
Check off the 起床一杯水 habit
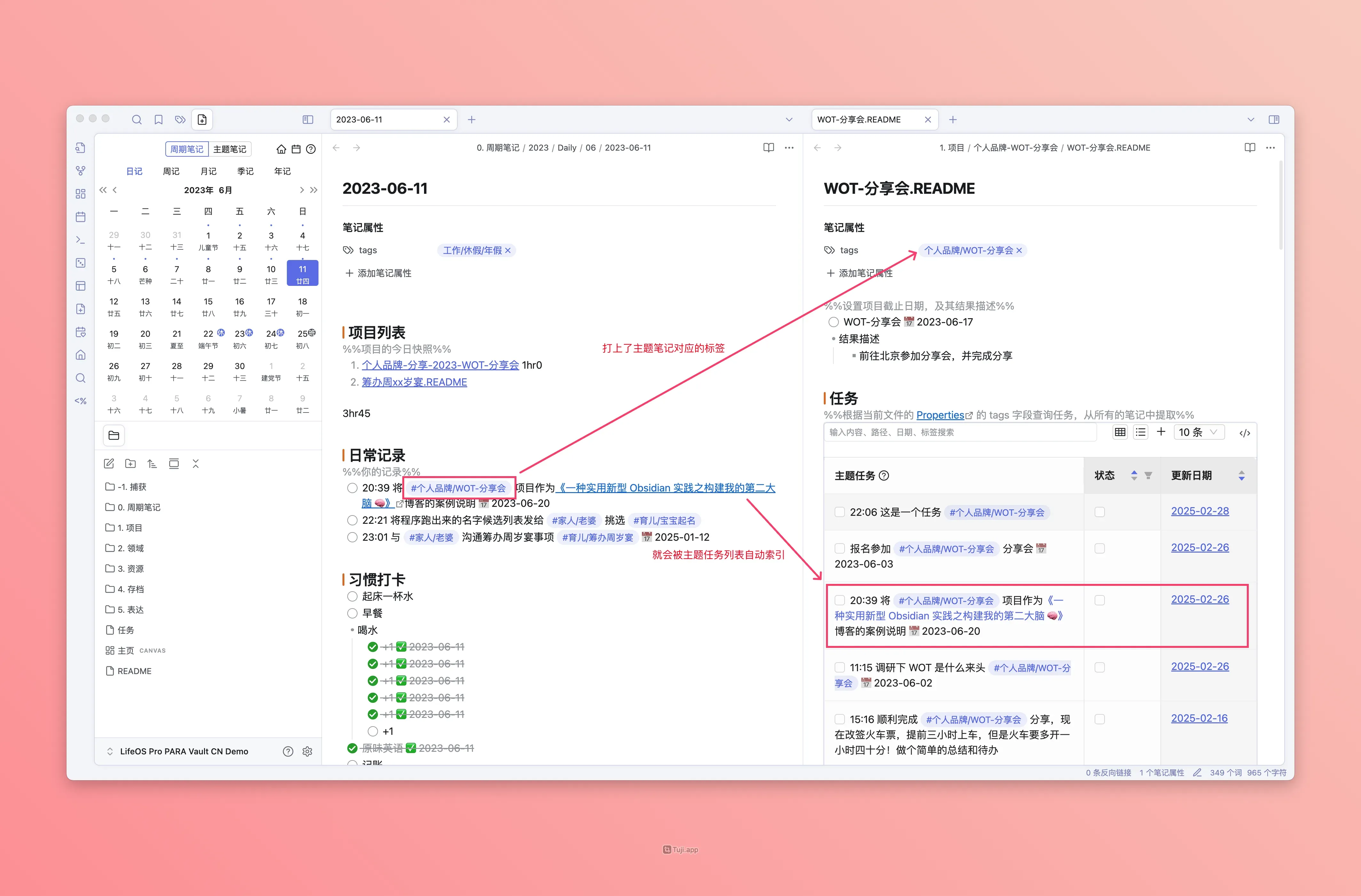pyautogui.click(x=352, y=596)
